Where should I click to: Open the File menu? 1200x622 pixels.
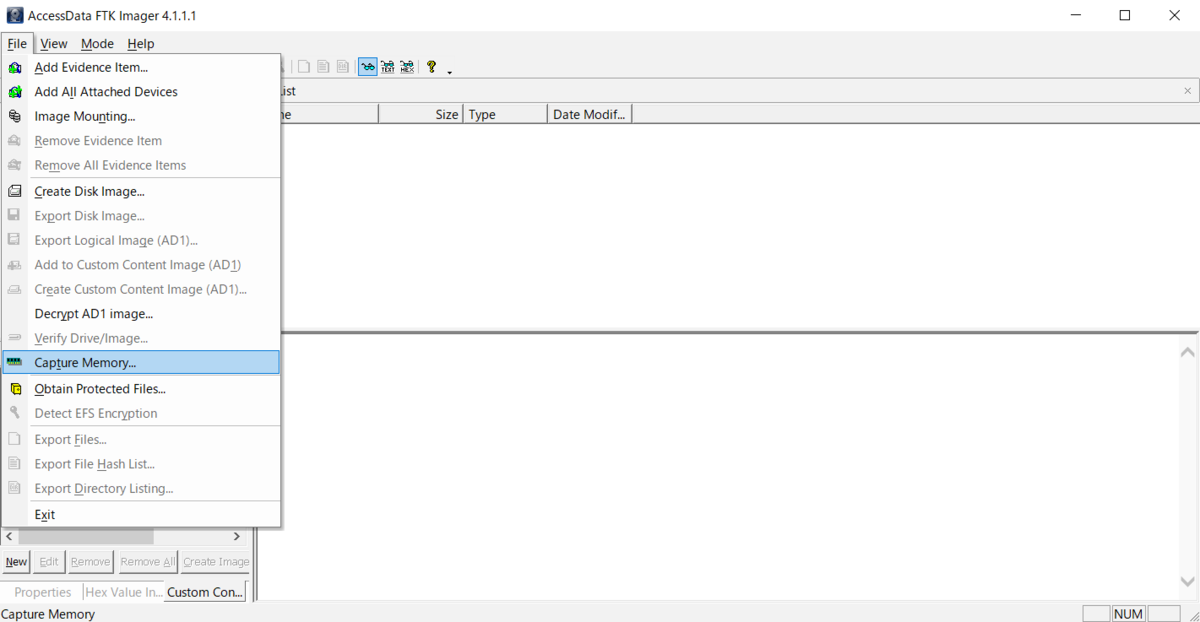pos(17,43)
